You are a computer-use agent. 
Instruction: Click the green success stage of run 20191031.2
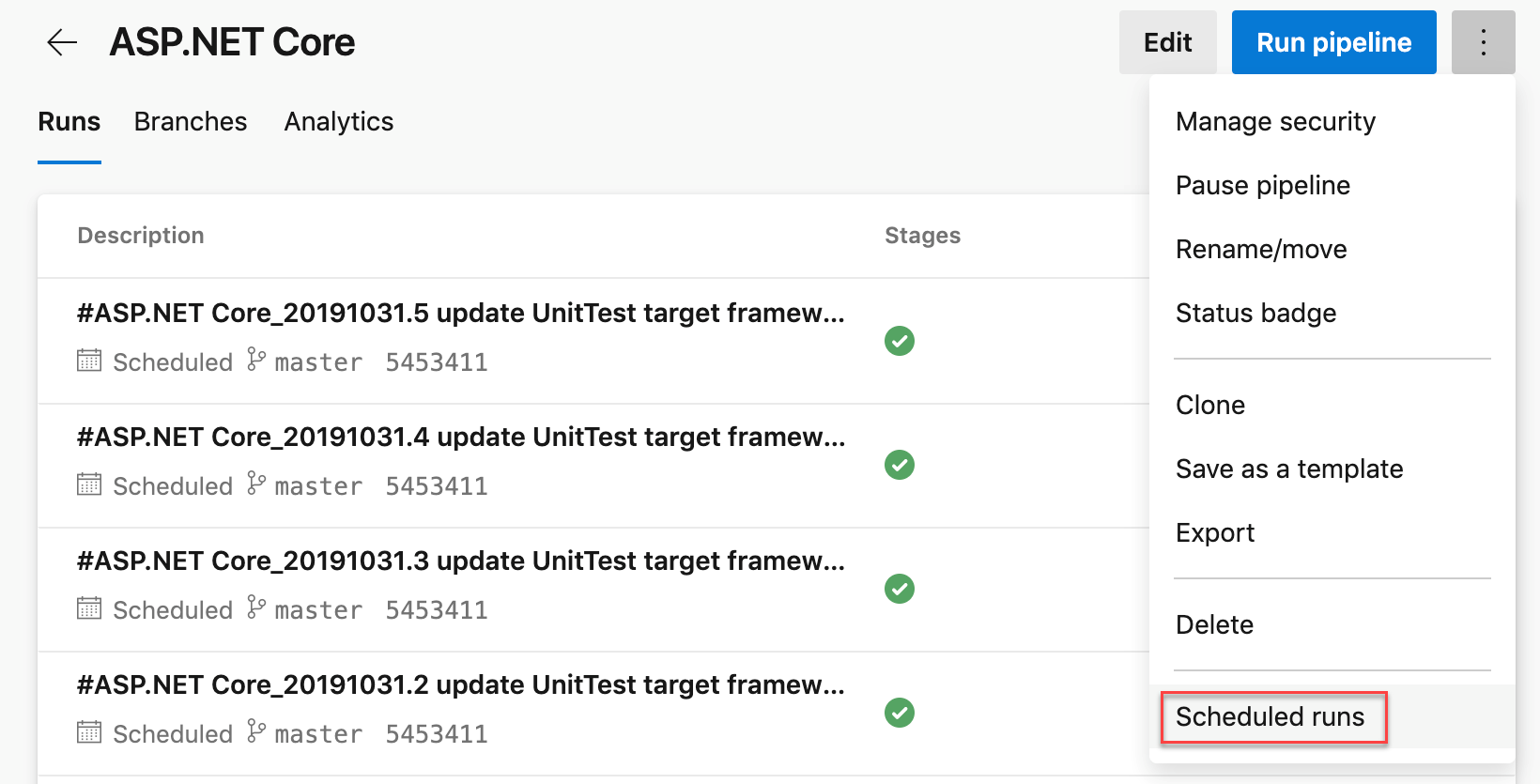[x=899, y=714]
